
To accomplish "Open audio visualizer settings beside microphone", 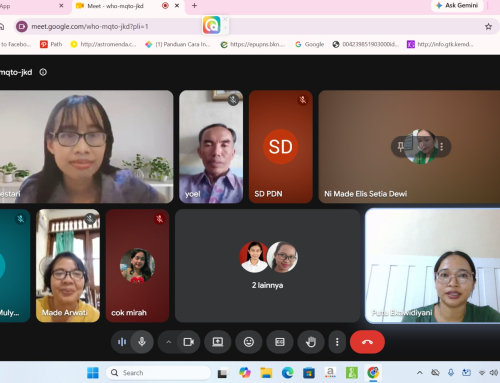I will (122, 342).
